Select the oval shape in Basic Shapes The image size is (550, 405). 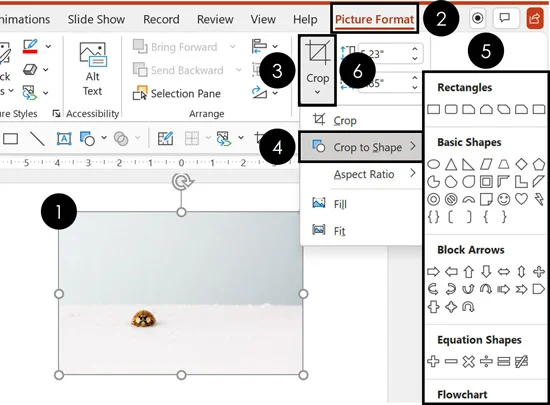click(x=434, y=164)
